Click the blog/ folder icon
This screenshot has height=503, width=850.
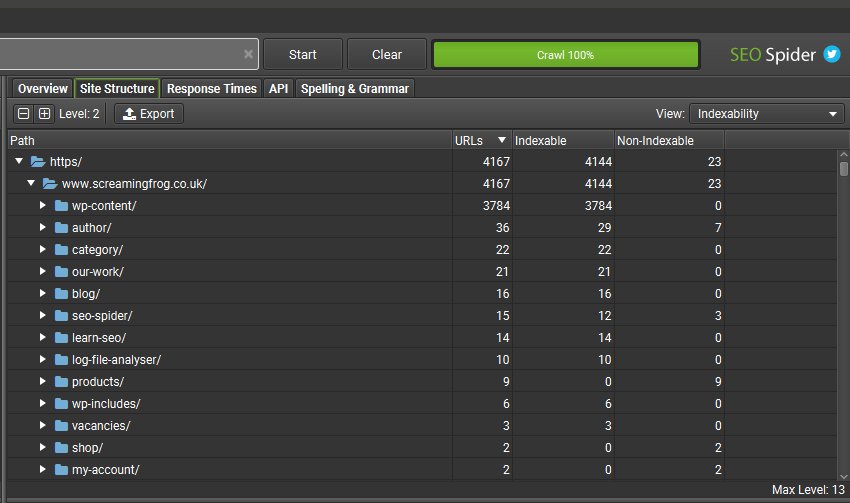click(61, 294)
